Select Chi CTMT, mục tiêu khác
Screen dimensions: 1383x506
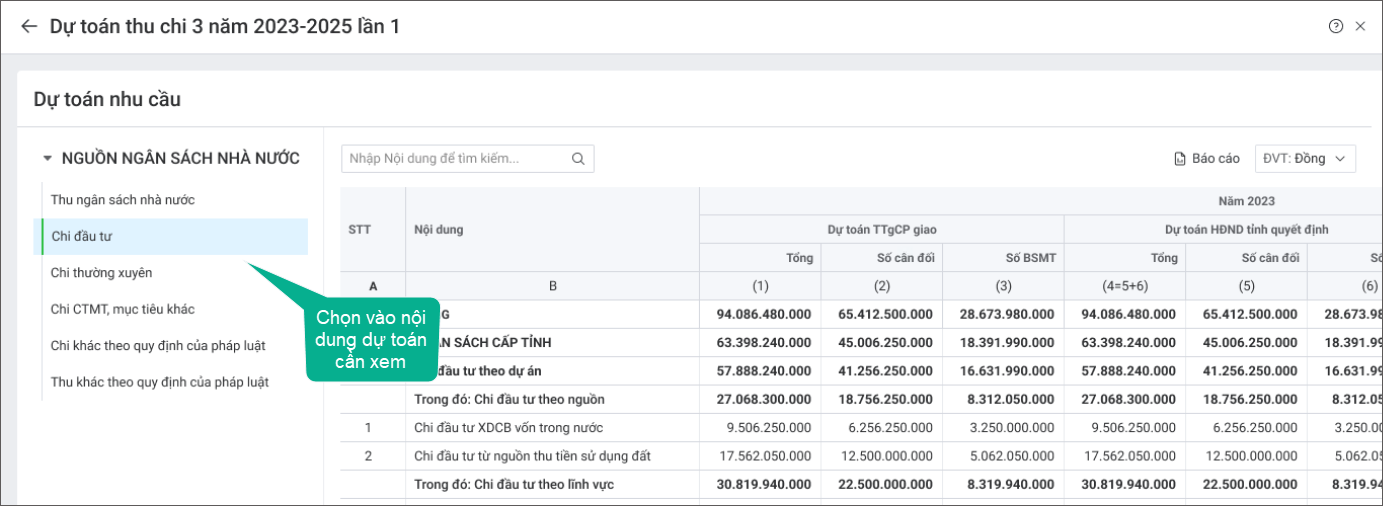(x=122, y=309)
